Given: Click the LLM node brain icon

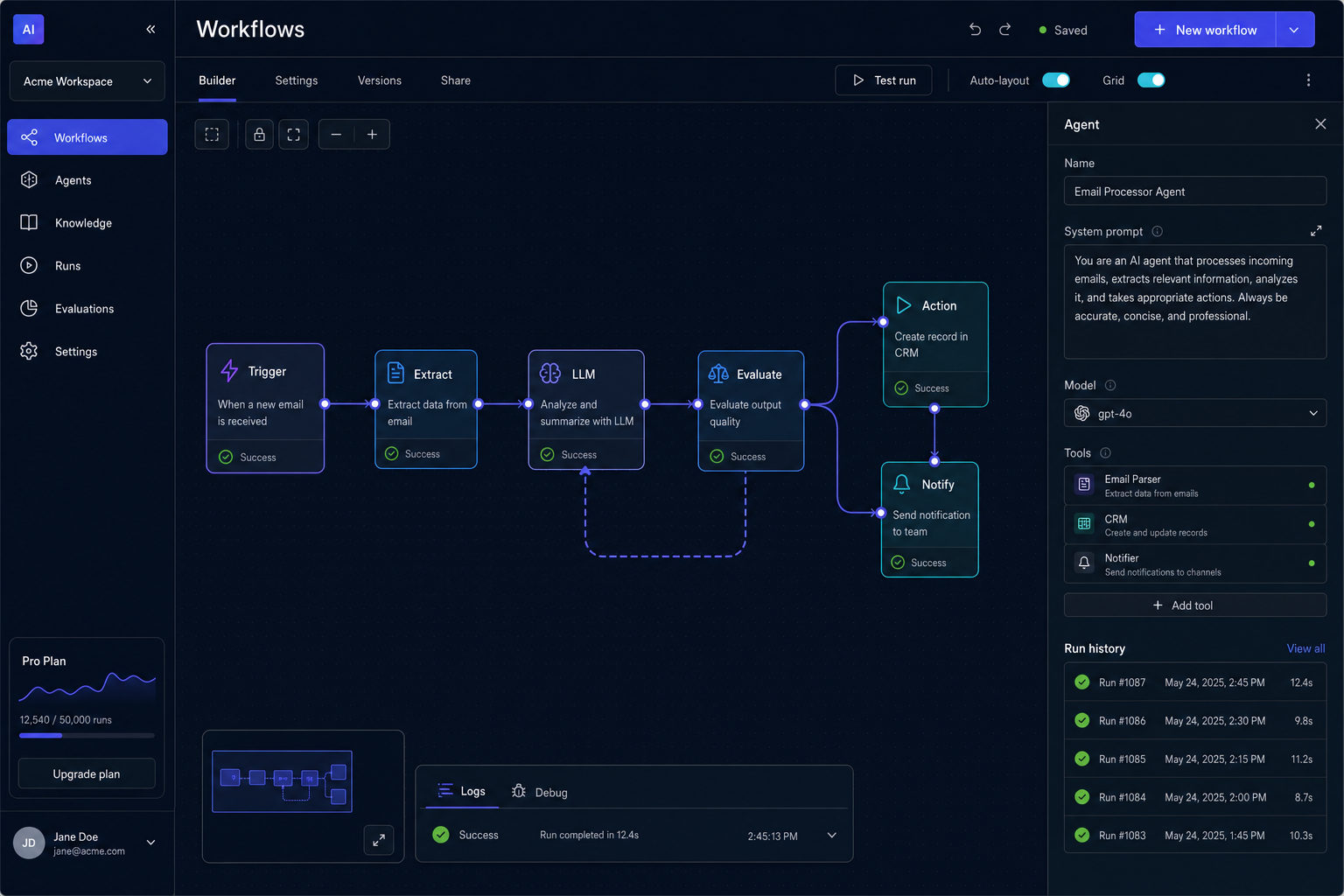Looking at the screenshot, I should coord(550,374).
